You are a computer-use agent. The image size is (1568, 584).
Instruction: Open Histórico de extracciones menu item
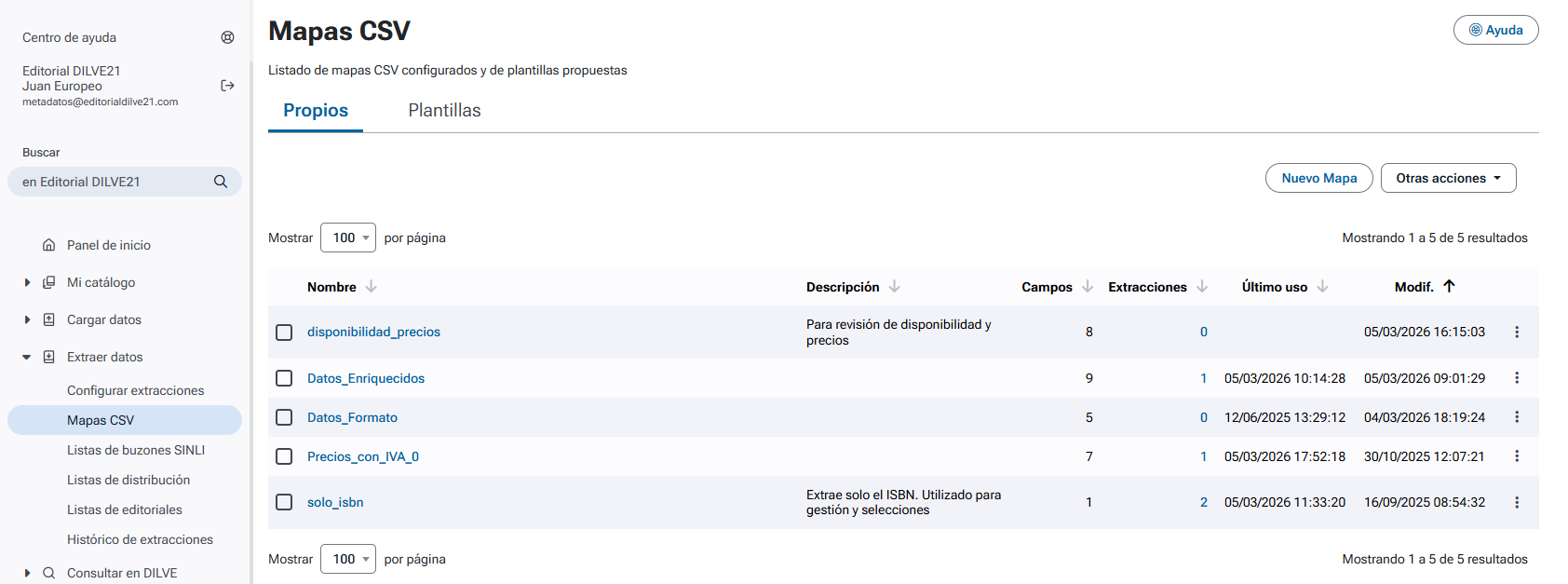140,539
